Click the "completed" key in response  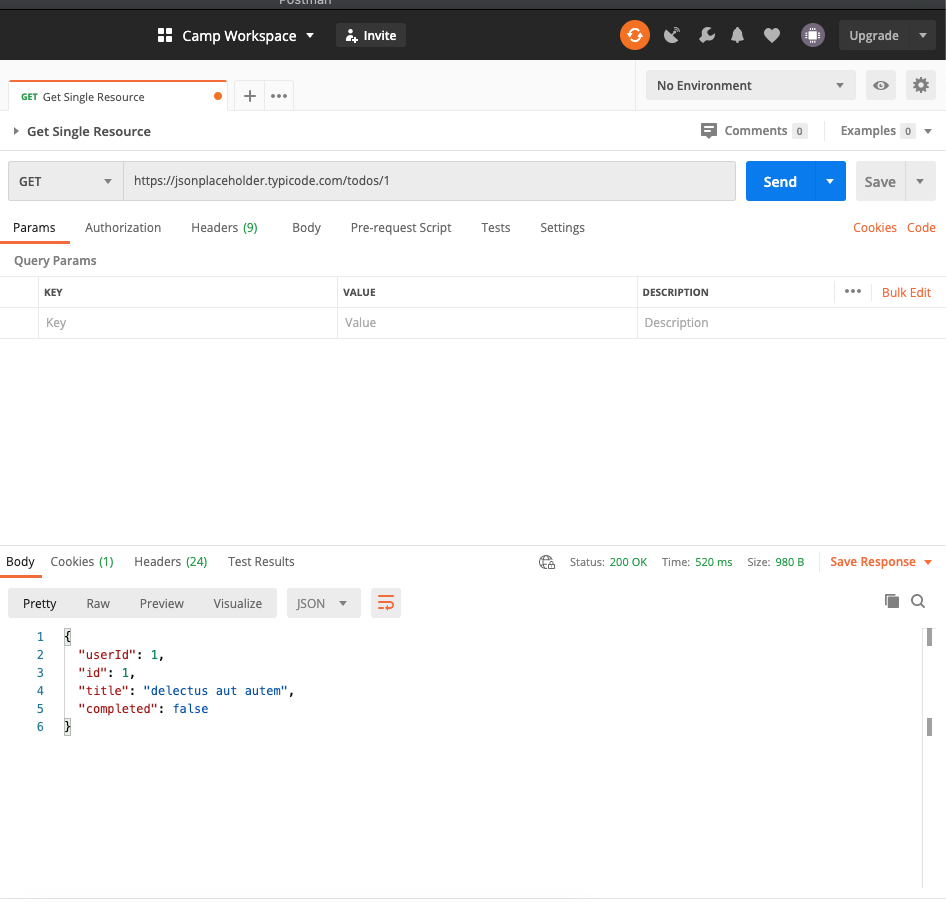click(x=118, y=709)
